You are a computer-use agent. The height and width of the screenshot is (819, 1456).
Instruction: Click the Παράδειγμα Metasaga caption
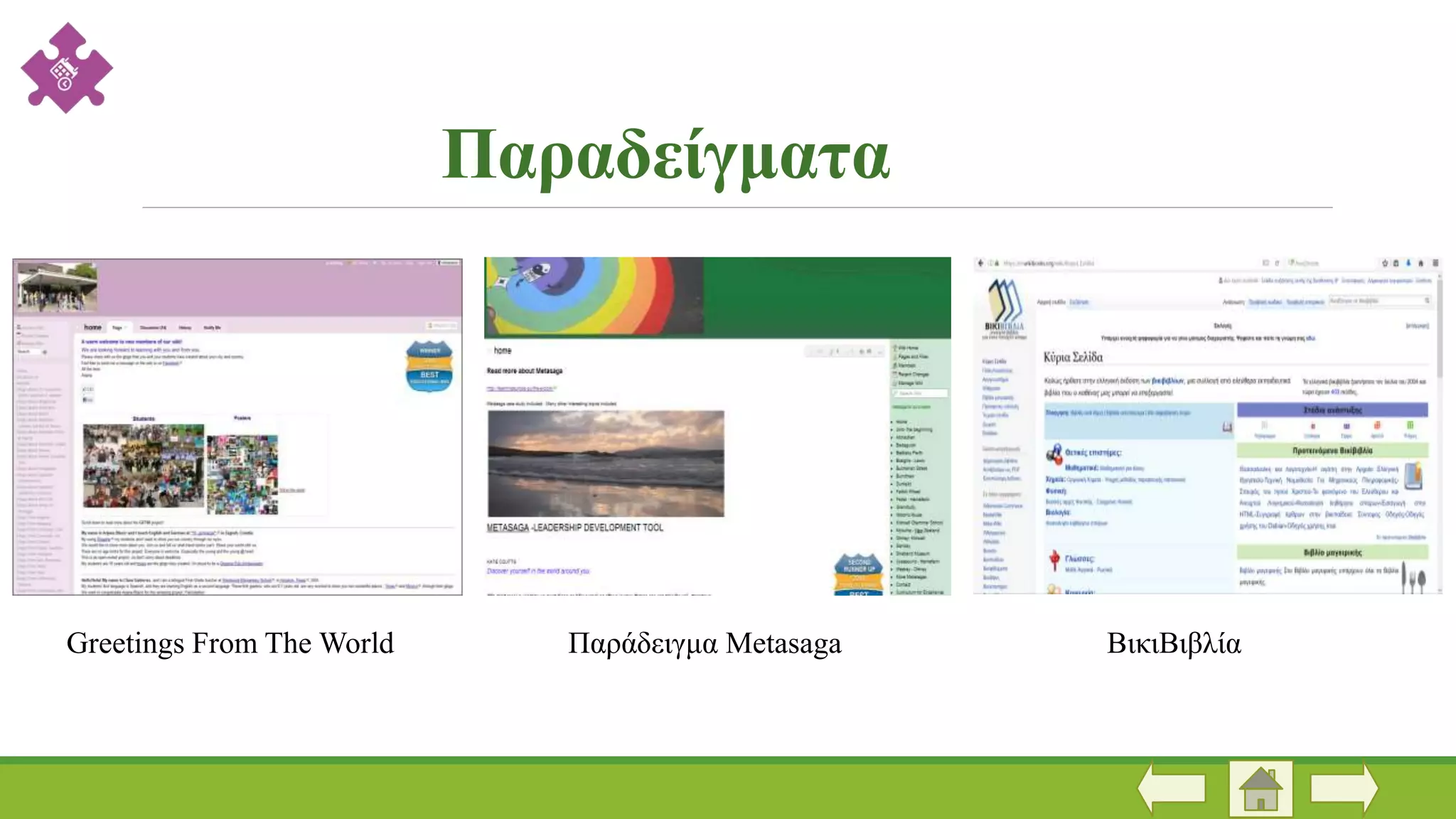point(705,643)
